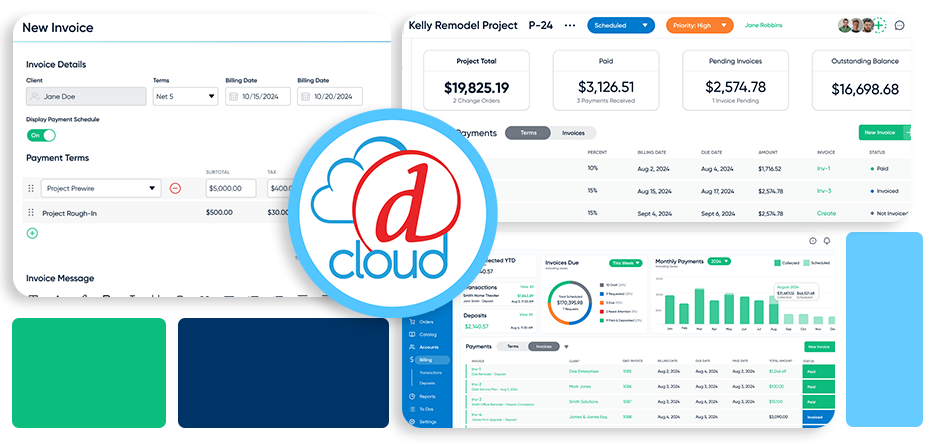Open To Dos via the list icon in the sidebar
Image resolution: width=933 pixels, height=445 pixels.
412,409
